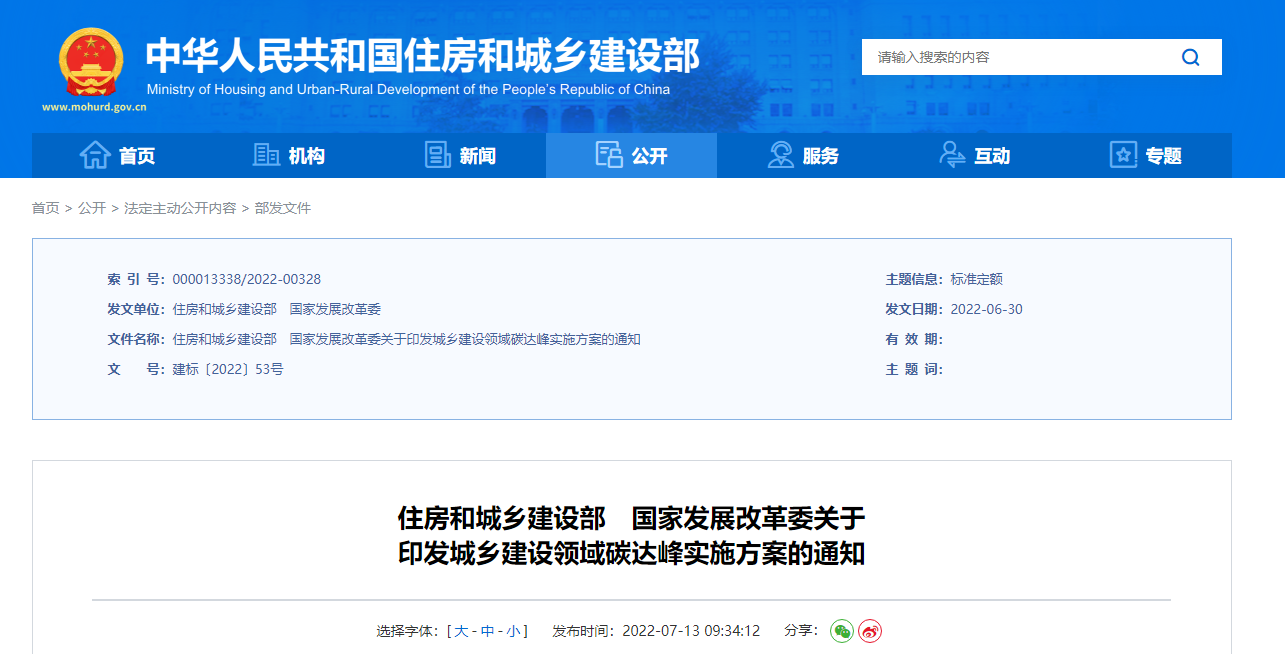Set font size to 大
Image resolution: width=1285 pixels, height=654 pixels.
click(461, 631)
